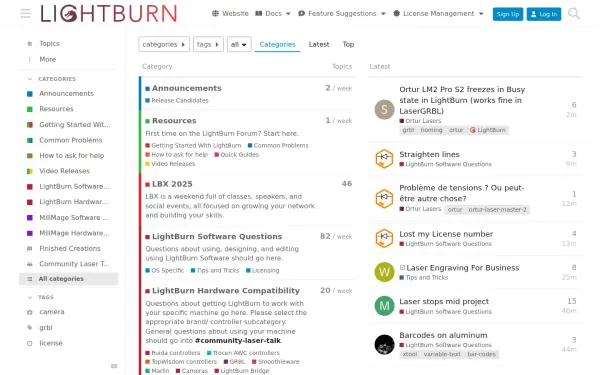Open Common Problems in the sidebar
Viewport: 600px width, 375px height.
click(70, 140)
